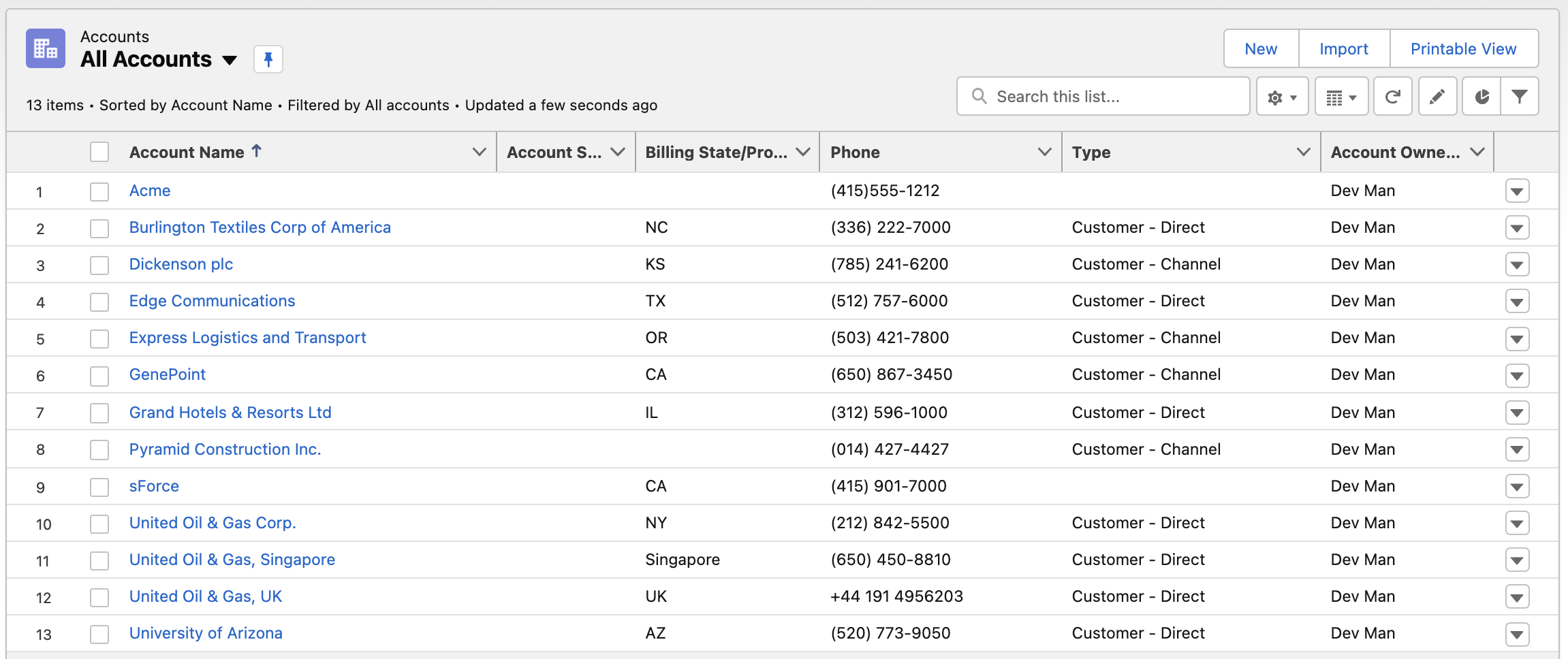Open the Edge Communications account
Image resolution: width=1568 pixels, height=659 pixels.
coord(213,301)
